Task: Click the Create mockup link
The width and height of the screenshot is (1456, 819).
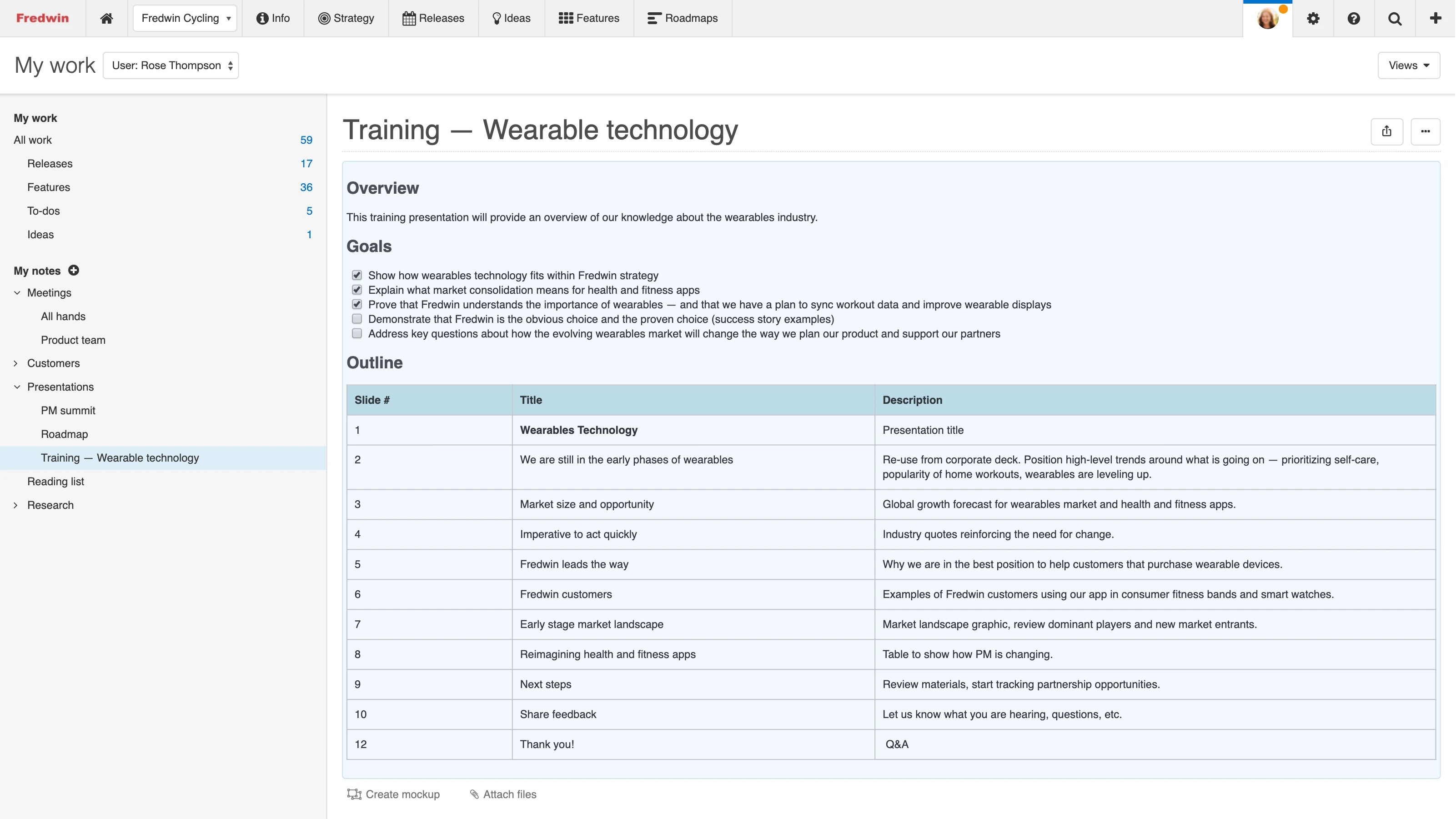Action: coord(393,794)
